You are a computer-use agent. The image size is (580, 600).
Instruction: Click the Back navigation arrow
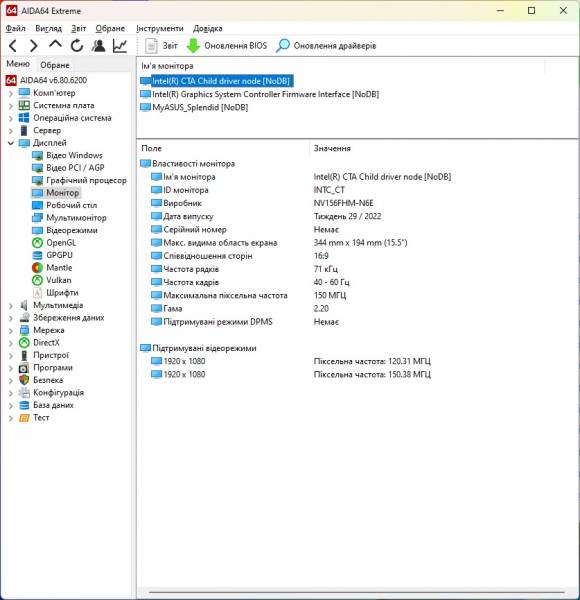click(x=13, y=46)
